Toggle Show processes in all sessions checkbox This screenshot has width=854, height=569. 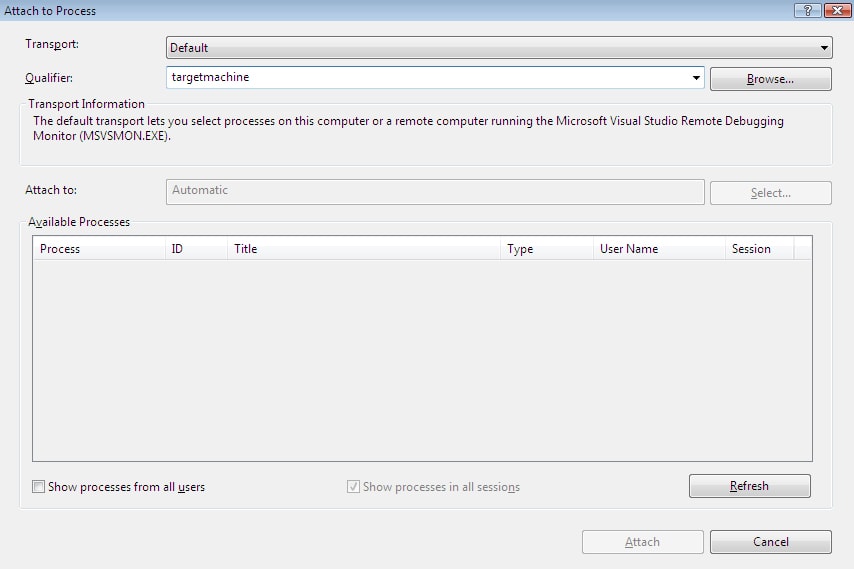point(353,486)
